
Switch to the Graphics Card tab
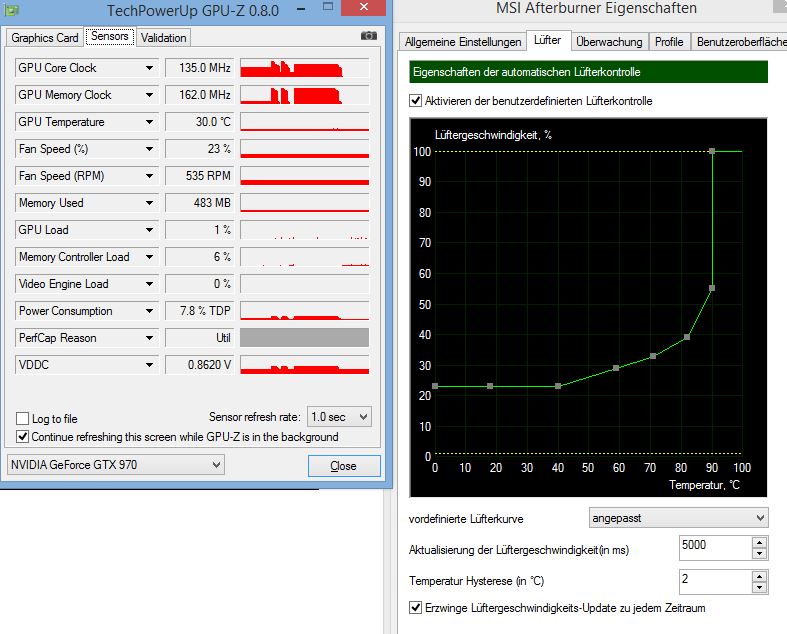tap(45, 38)
